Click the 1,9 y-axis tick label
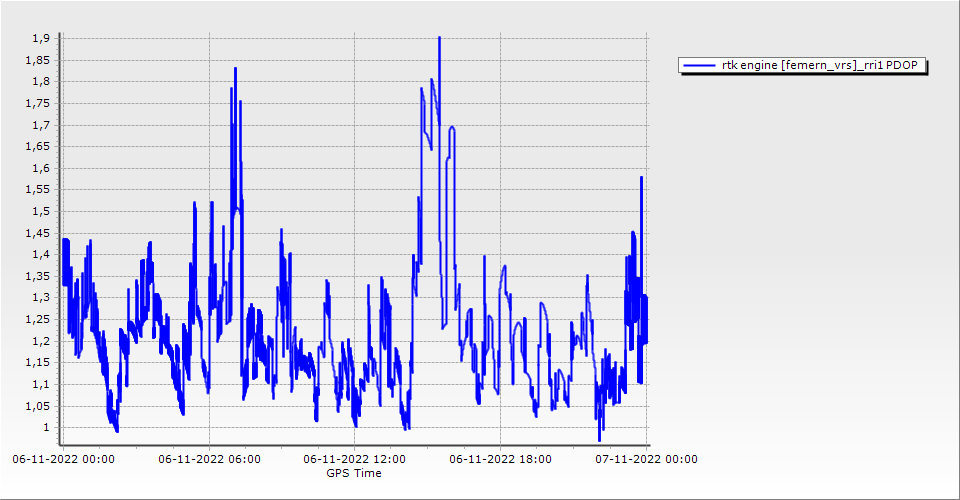960x500 pixels. tap(41, 38)
